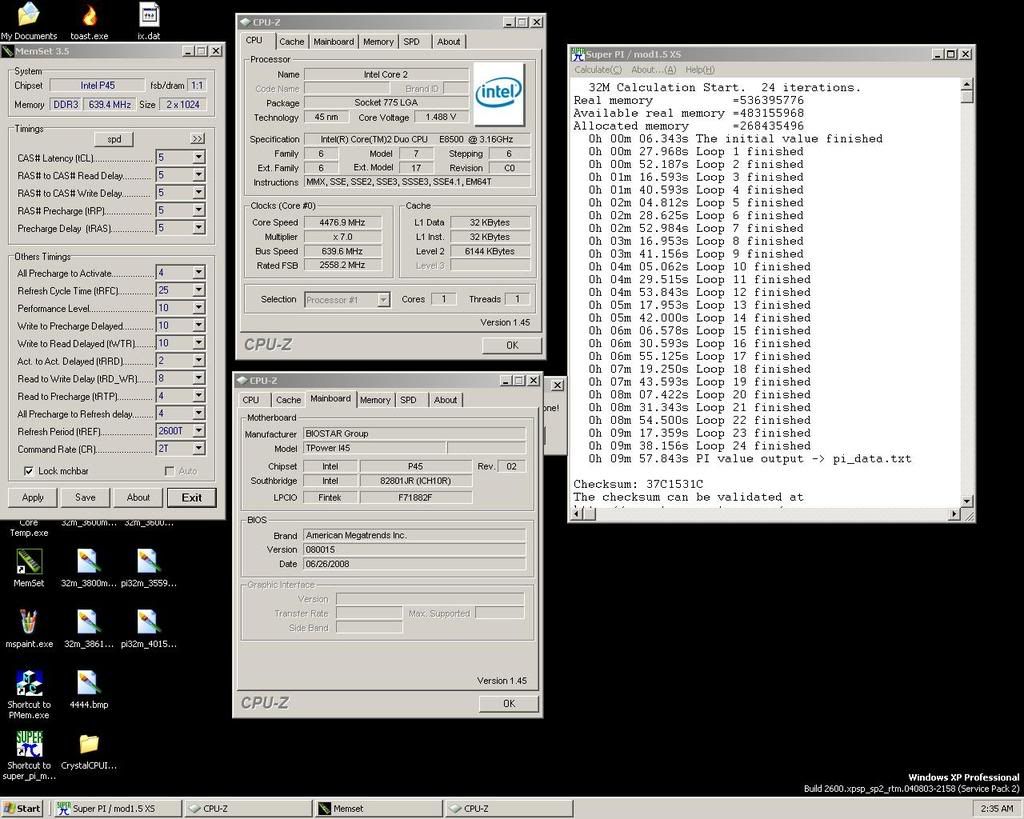The height and width of the screenshot is (819, 1024).
Task: Click the spd button in MemSet Timings
Action: tap(114, 139)
